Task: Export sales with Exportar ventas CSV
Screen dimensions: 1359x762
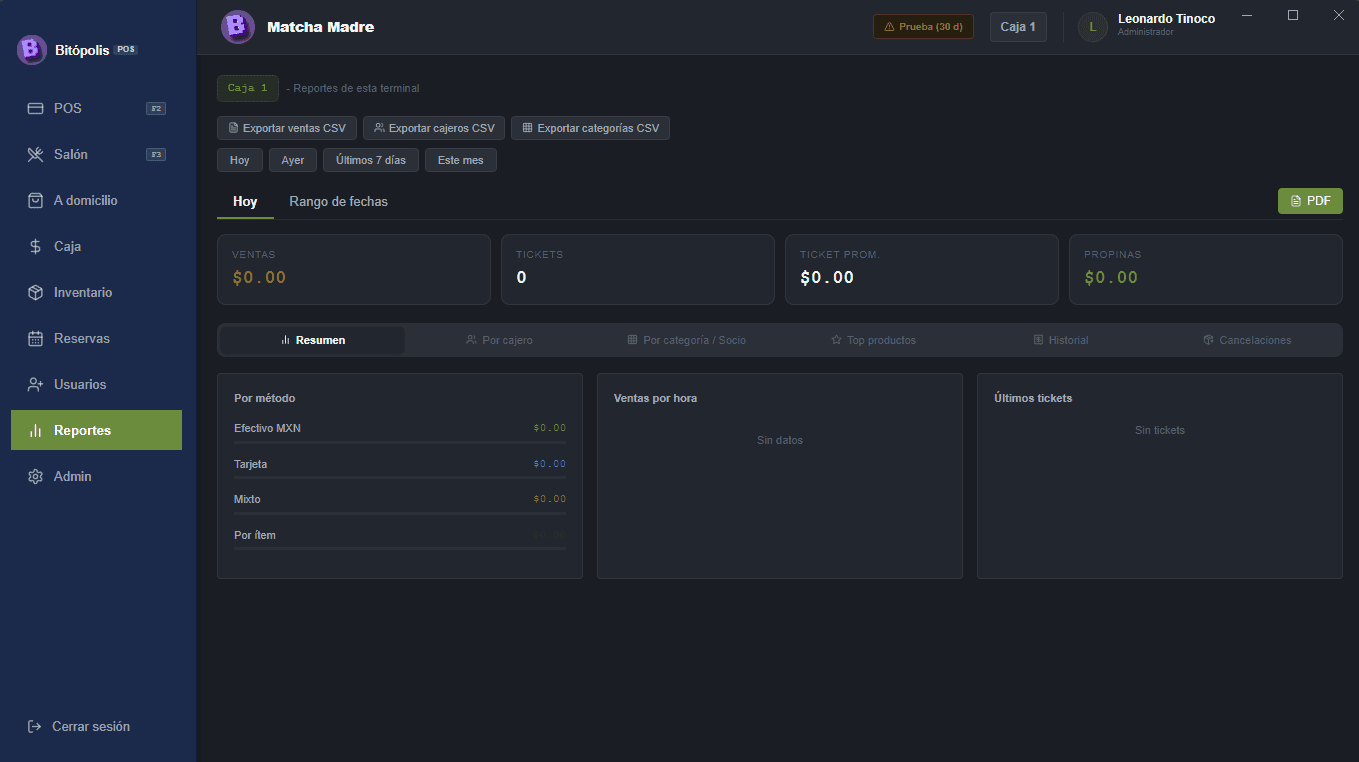Action: (287, 128)
